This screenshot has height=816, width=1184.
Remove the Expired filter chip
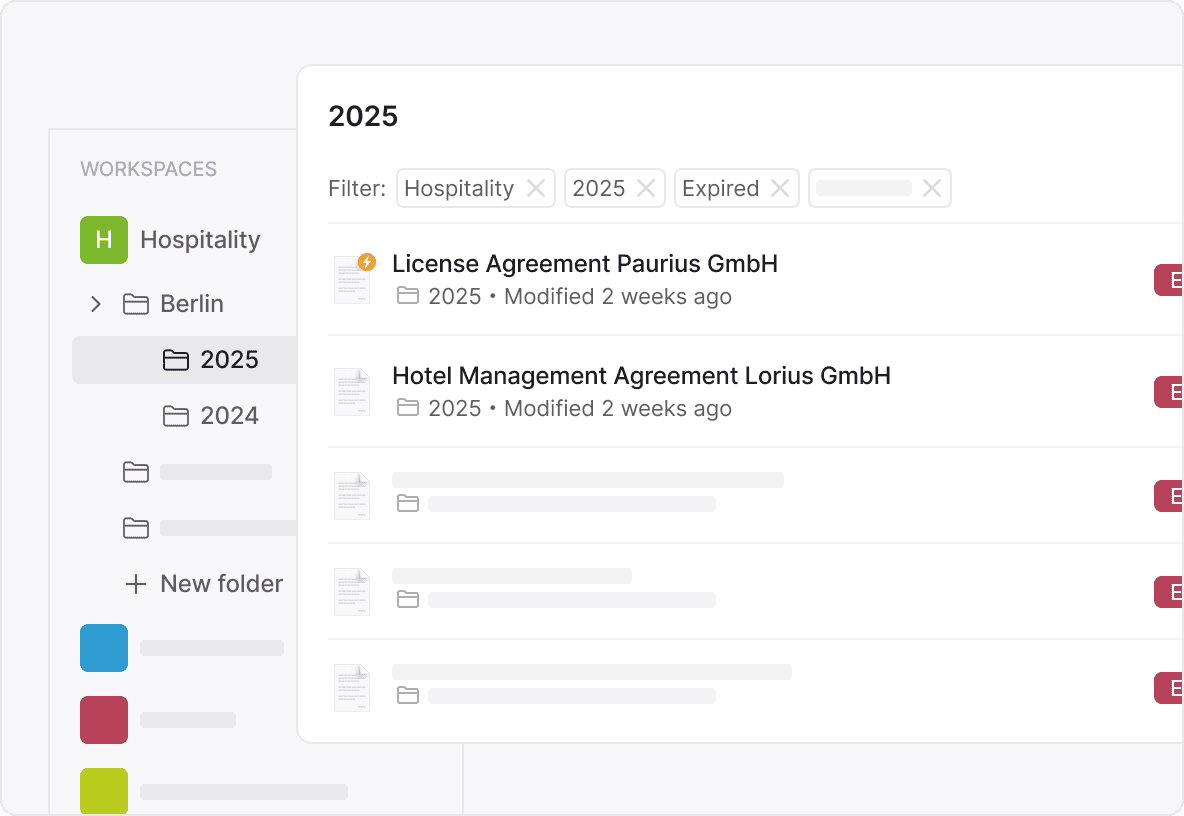coord(780,188)
